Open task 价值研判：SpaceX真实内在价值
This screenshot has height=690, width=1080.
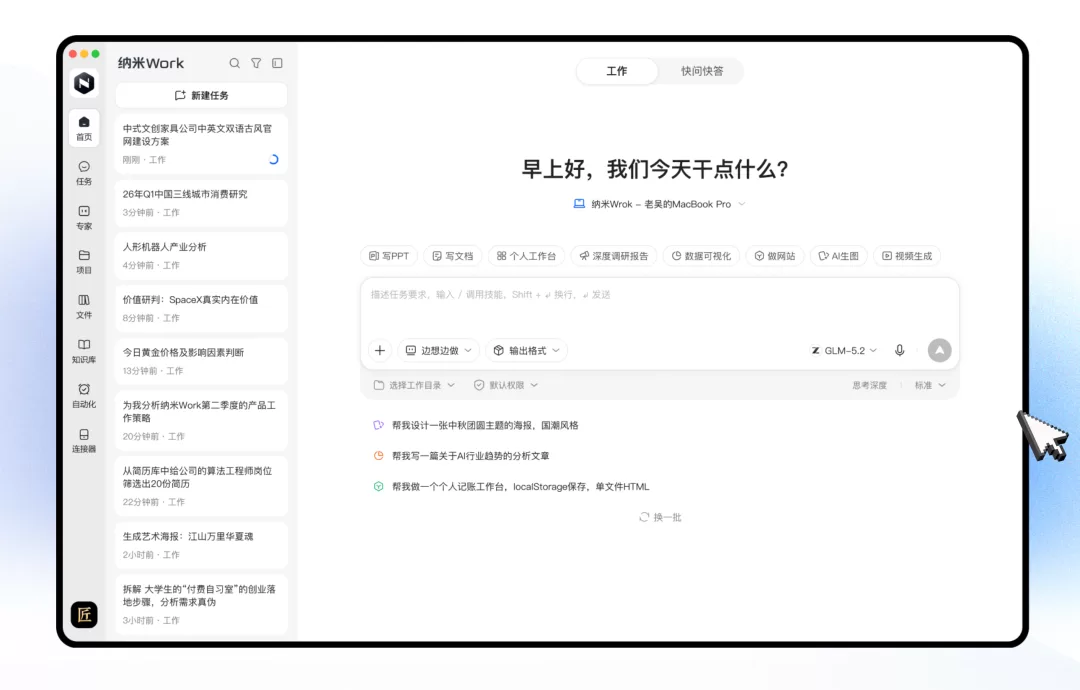[201, 309]
